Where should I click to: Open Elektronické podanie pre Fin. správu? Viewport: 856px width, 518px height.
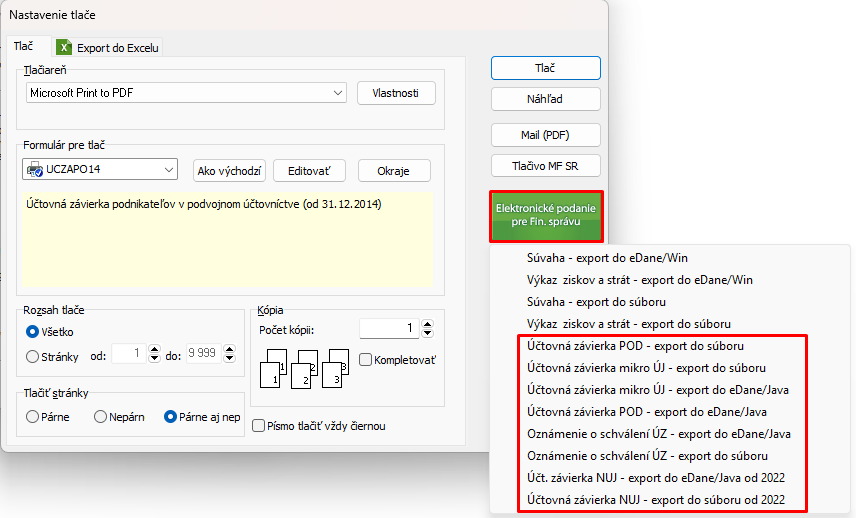[546, 216]
